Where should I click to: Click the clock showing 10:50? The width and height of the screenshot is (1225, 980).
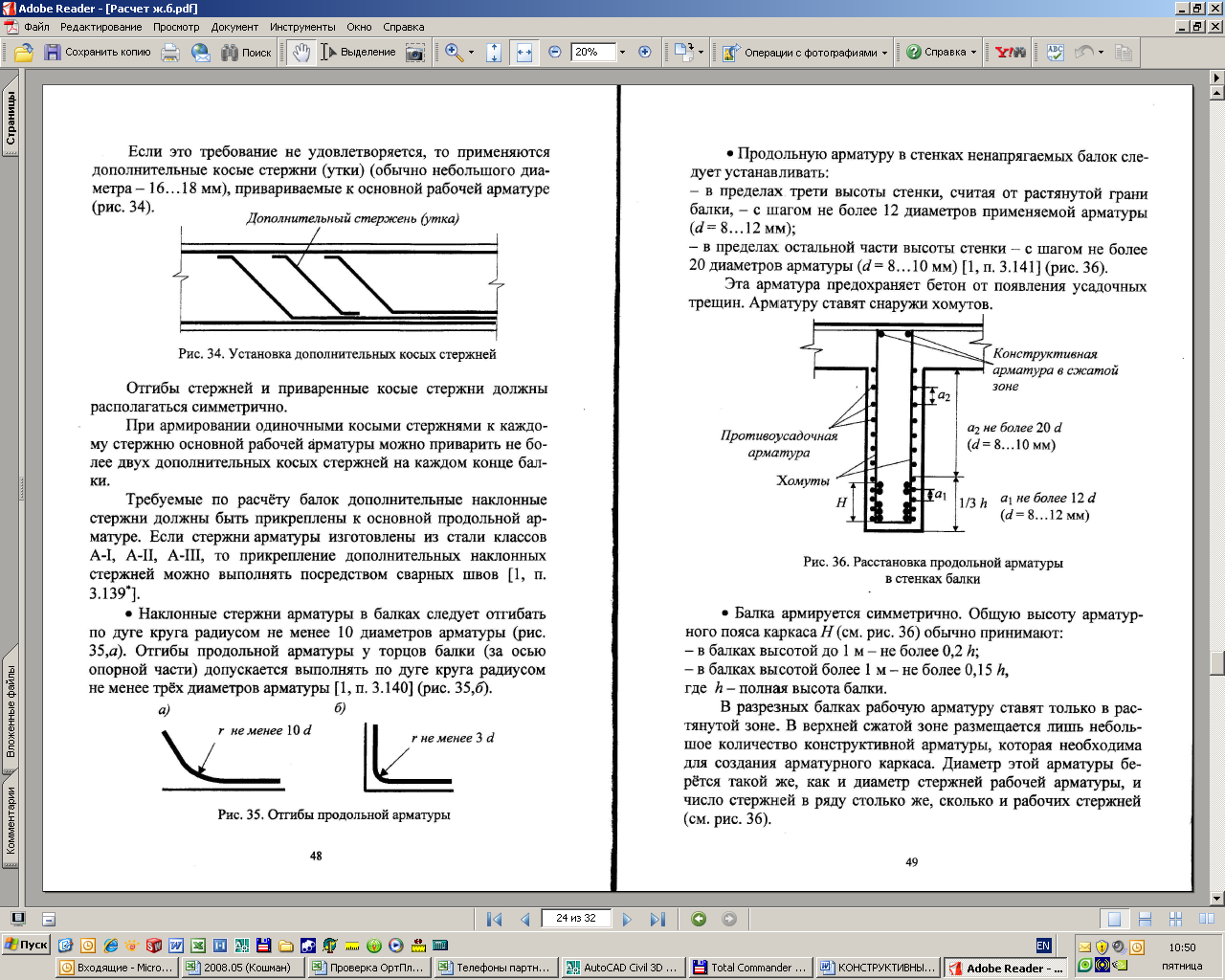pos(1182,947)
